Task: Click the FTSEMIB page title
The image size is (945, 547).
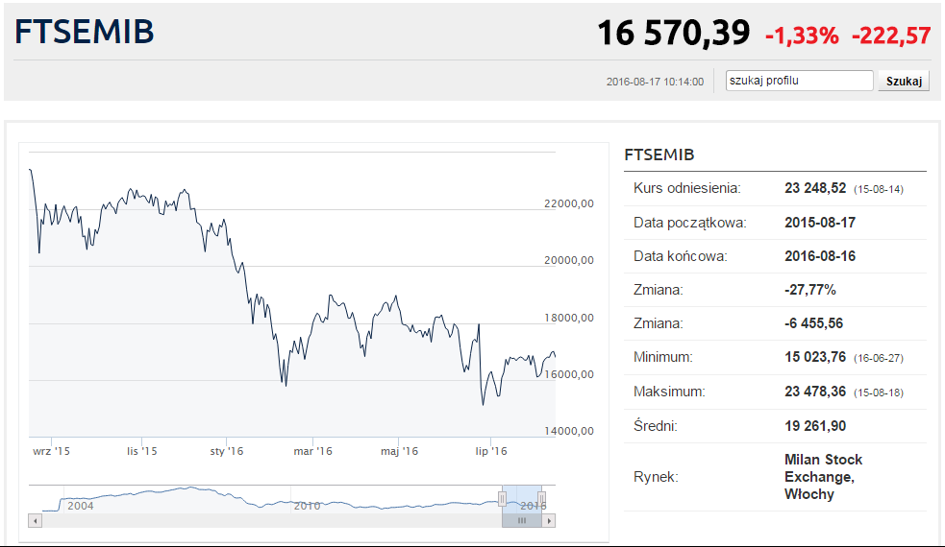Action: click(x=84, y=32)
